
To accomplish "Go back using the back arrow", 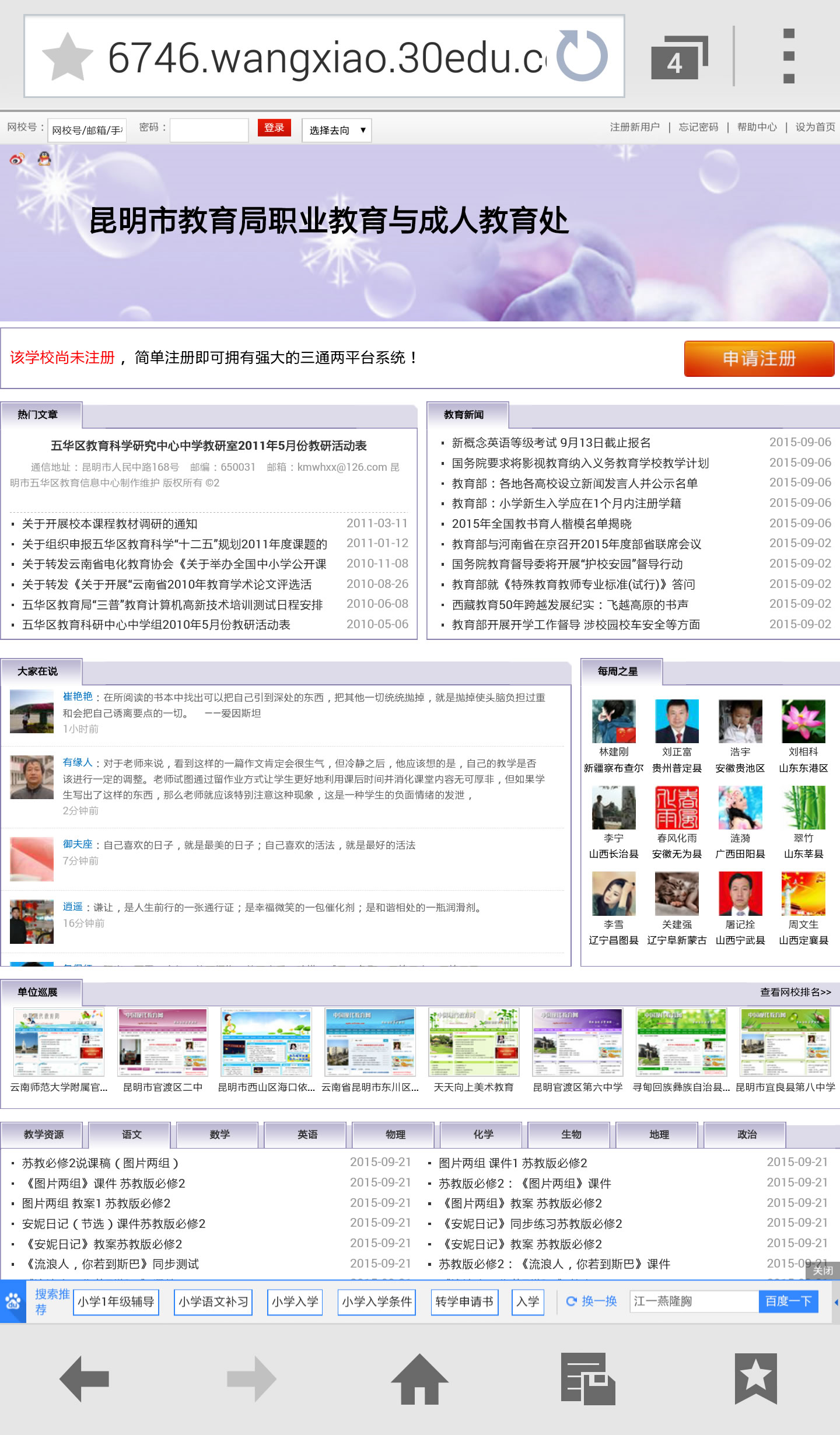I will 85,1378.
